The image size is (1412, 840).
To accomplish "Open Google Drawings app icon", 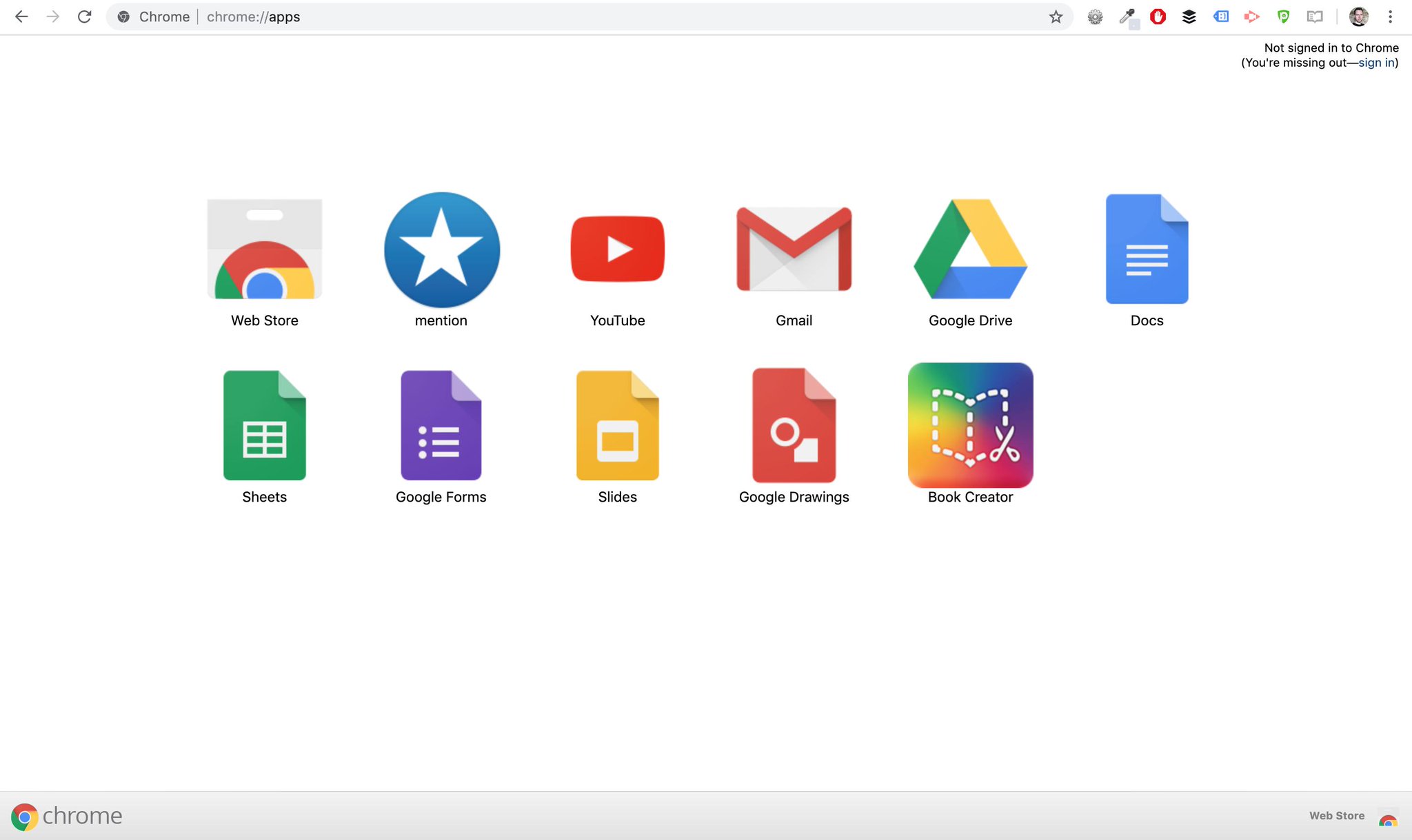I will (x=794, y=425).
